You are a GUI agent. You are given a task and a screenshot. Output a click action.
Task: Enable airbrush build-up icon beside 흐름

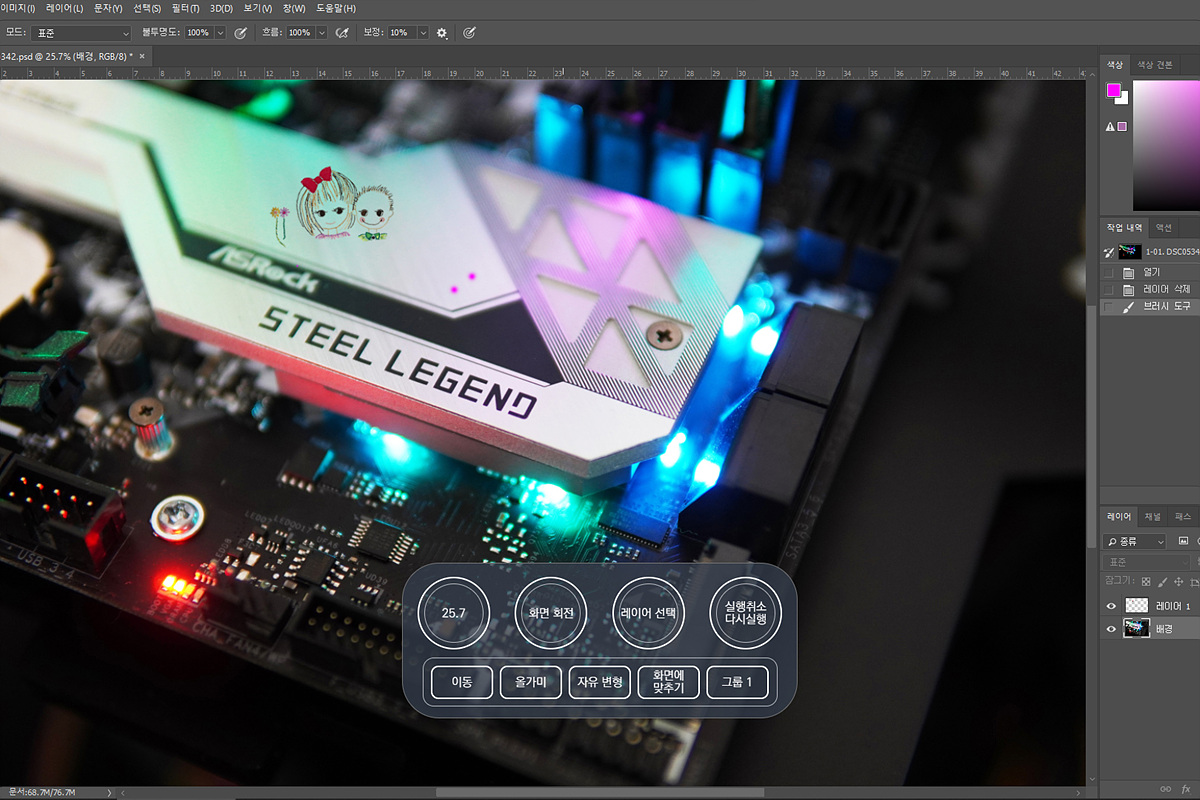click(342, 33)
